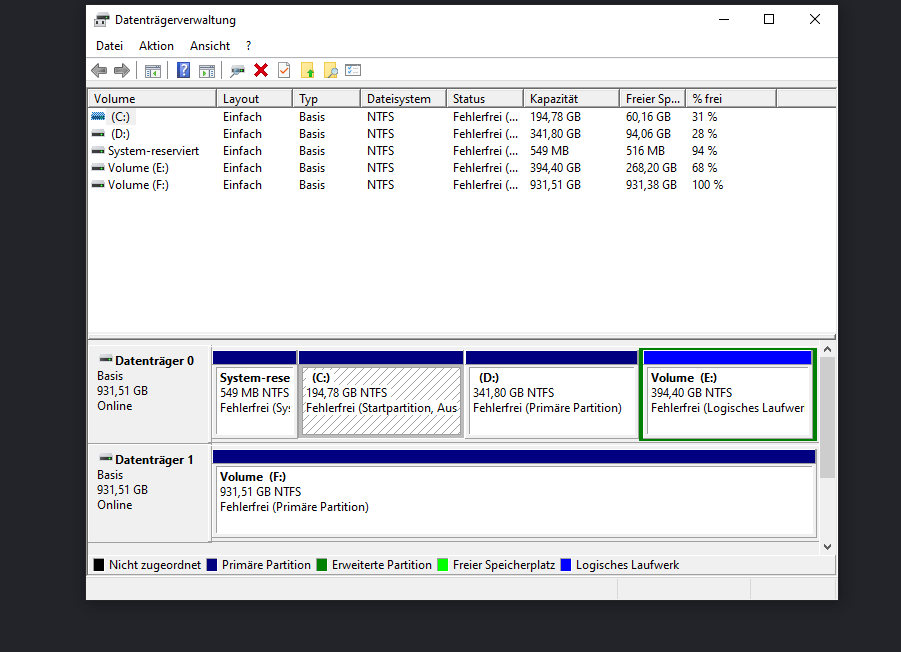This screenshot has width=901, height=652.
Task: Select the System-rese partition block on Datenträger 0
Action: (255, 394)
